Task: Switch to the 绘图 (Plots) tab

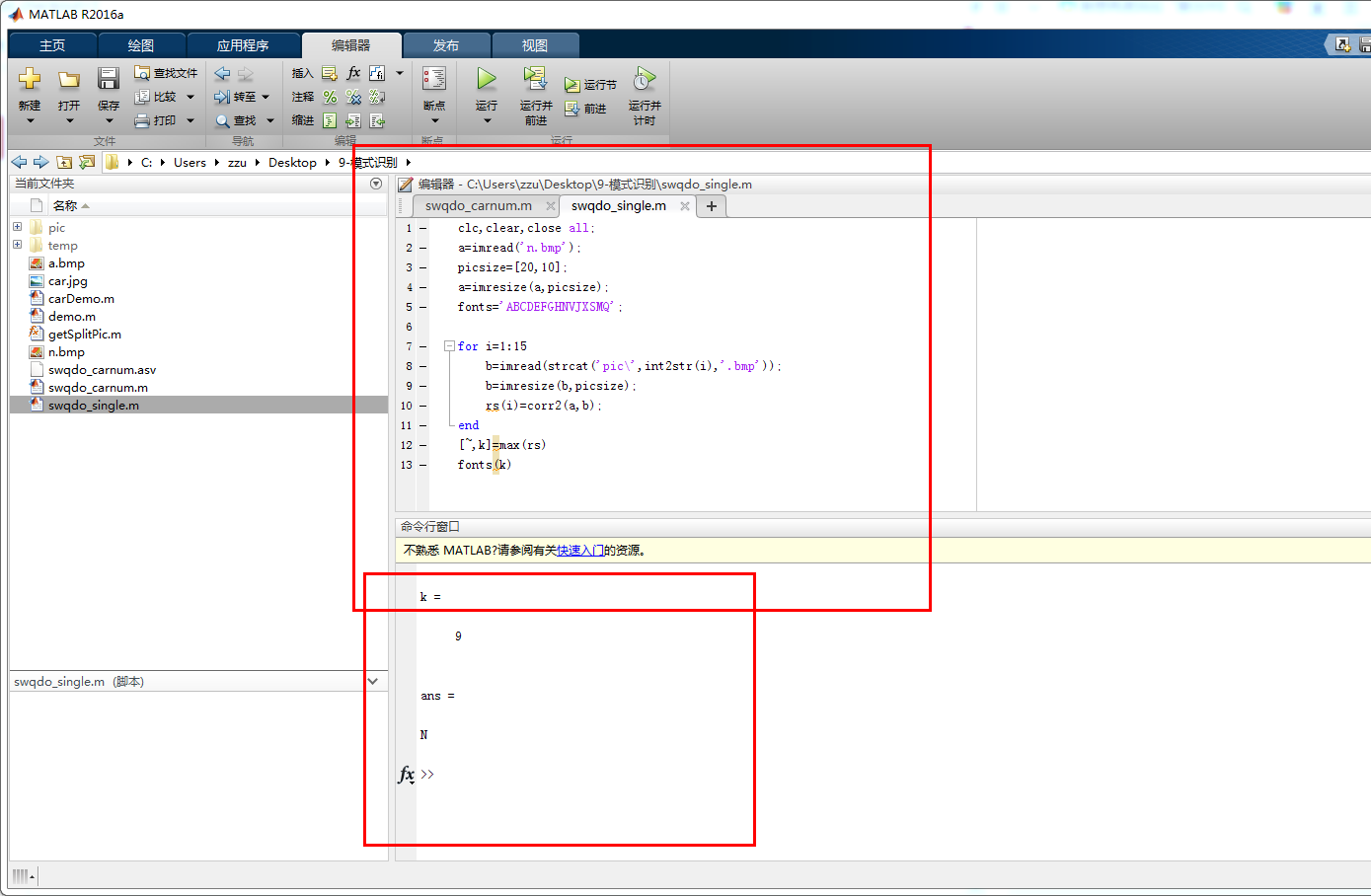Action: pyautogui.click(x=141, y=45)
